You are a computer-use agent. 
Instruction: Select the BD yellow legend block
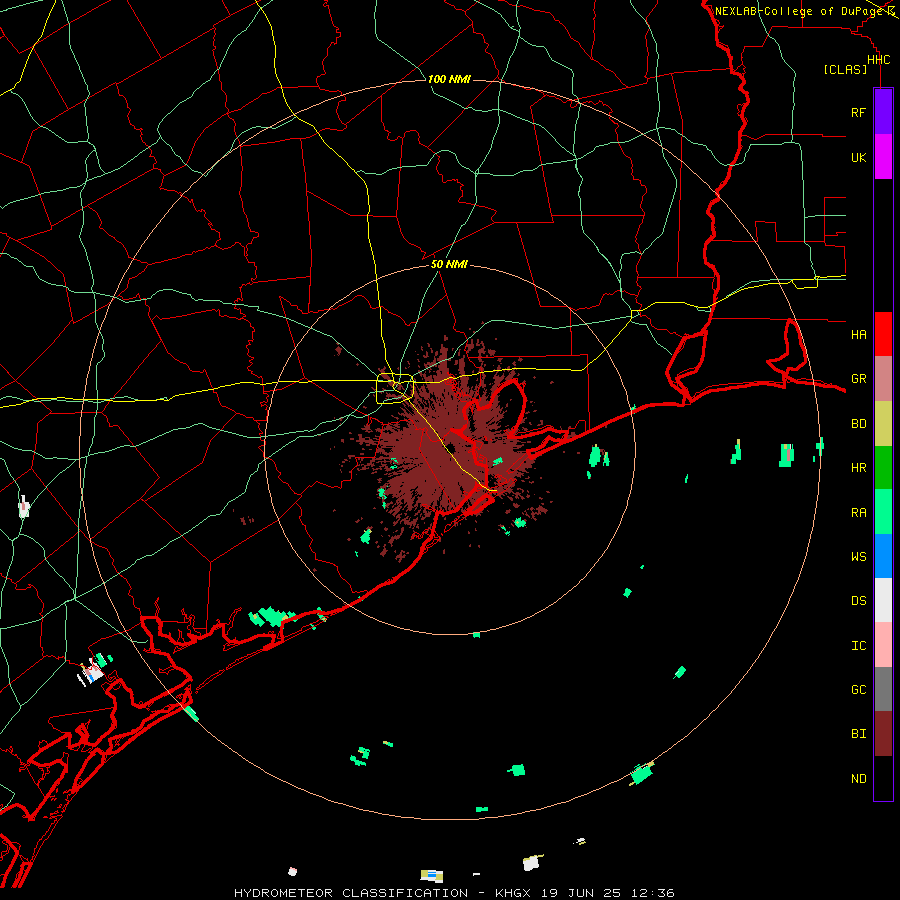883,424
